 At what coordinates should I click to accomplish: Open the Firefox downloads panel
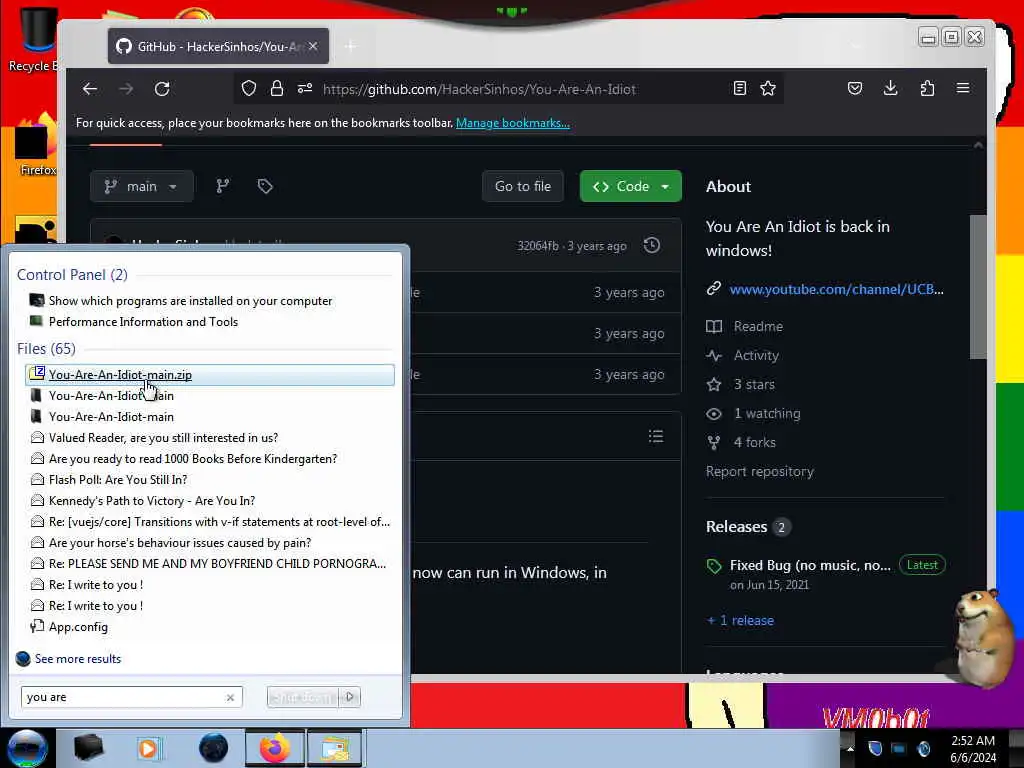[891, 89]
